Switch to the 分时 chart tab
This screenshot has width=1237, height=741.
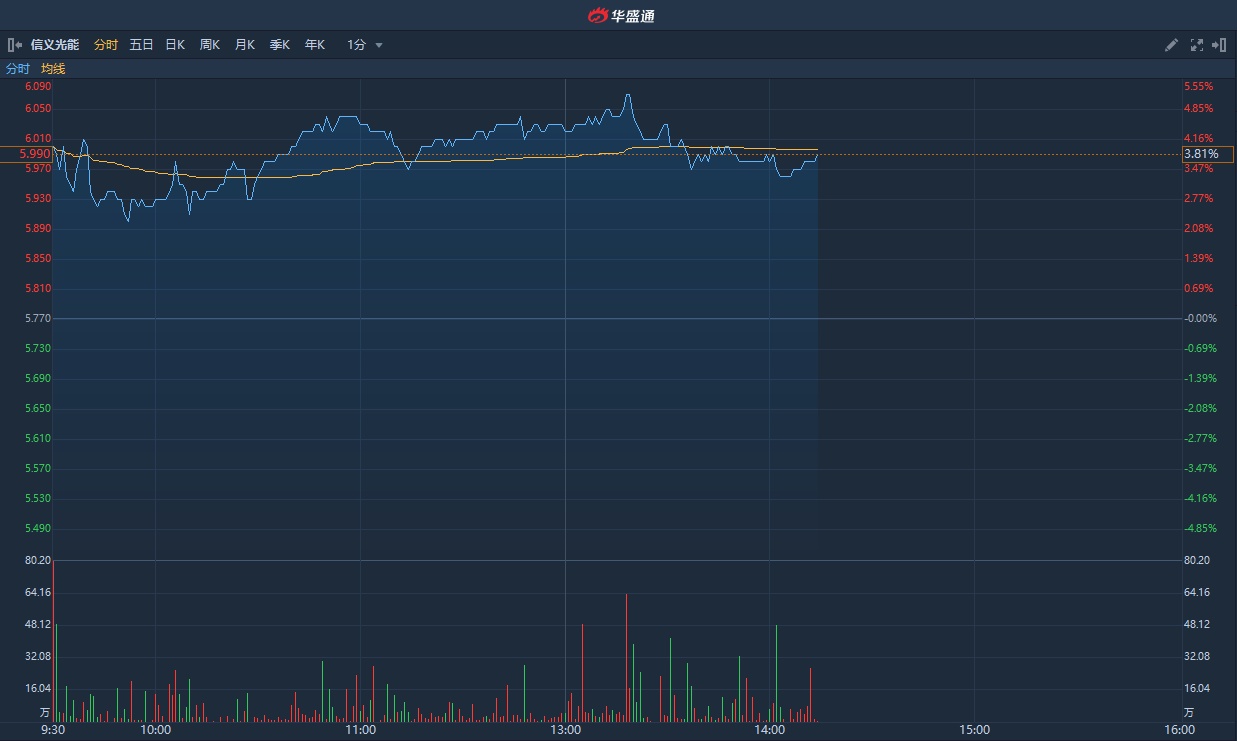pyautogui.click(x=105, y=45)
